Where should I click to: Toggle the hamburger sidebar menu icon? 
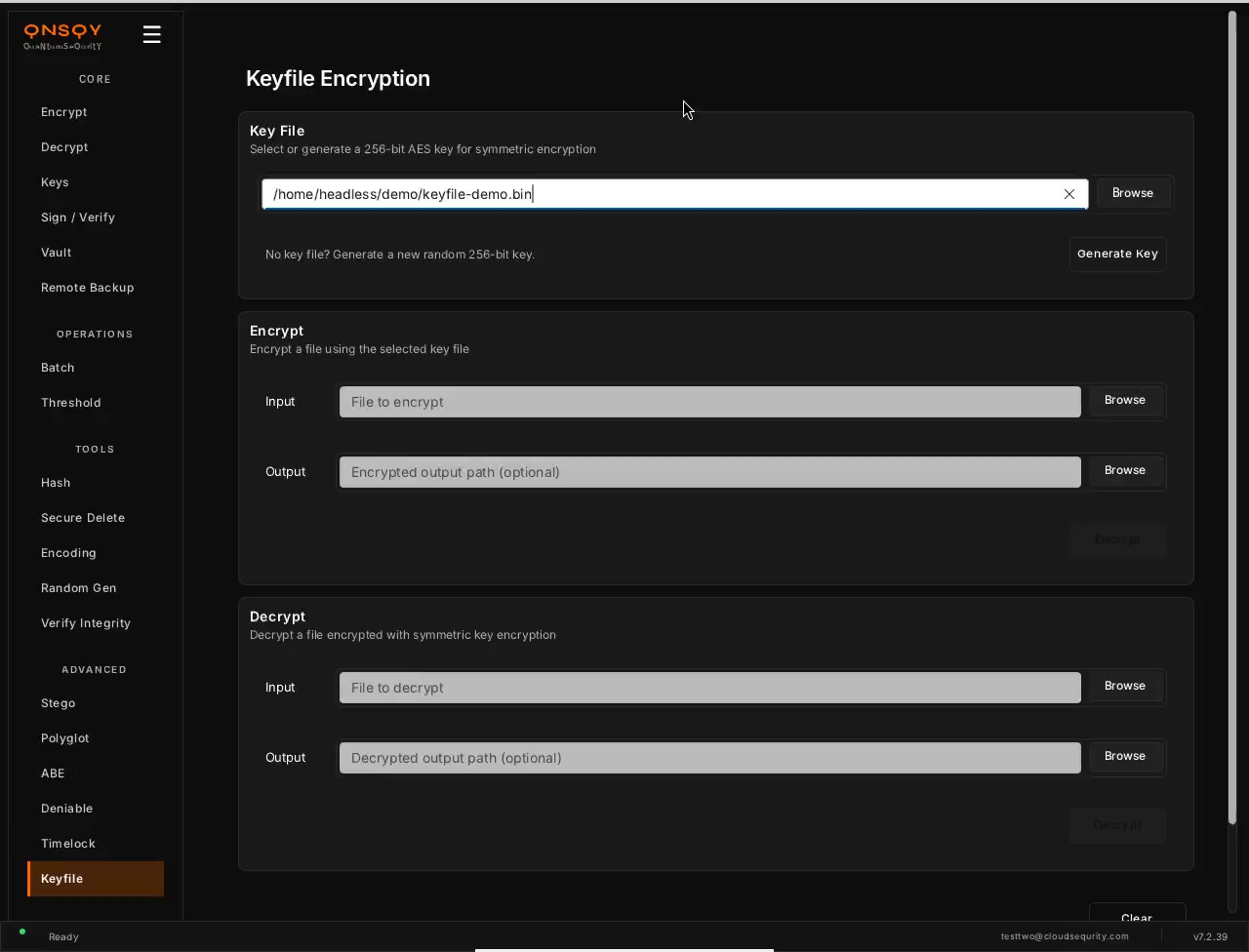point(151,34)
